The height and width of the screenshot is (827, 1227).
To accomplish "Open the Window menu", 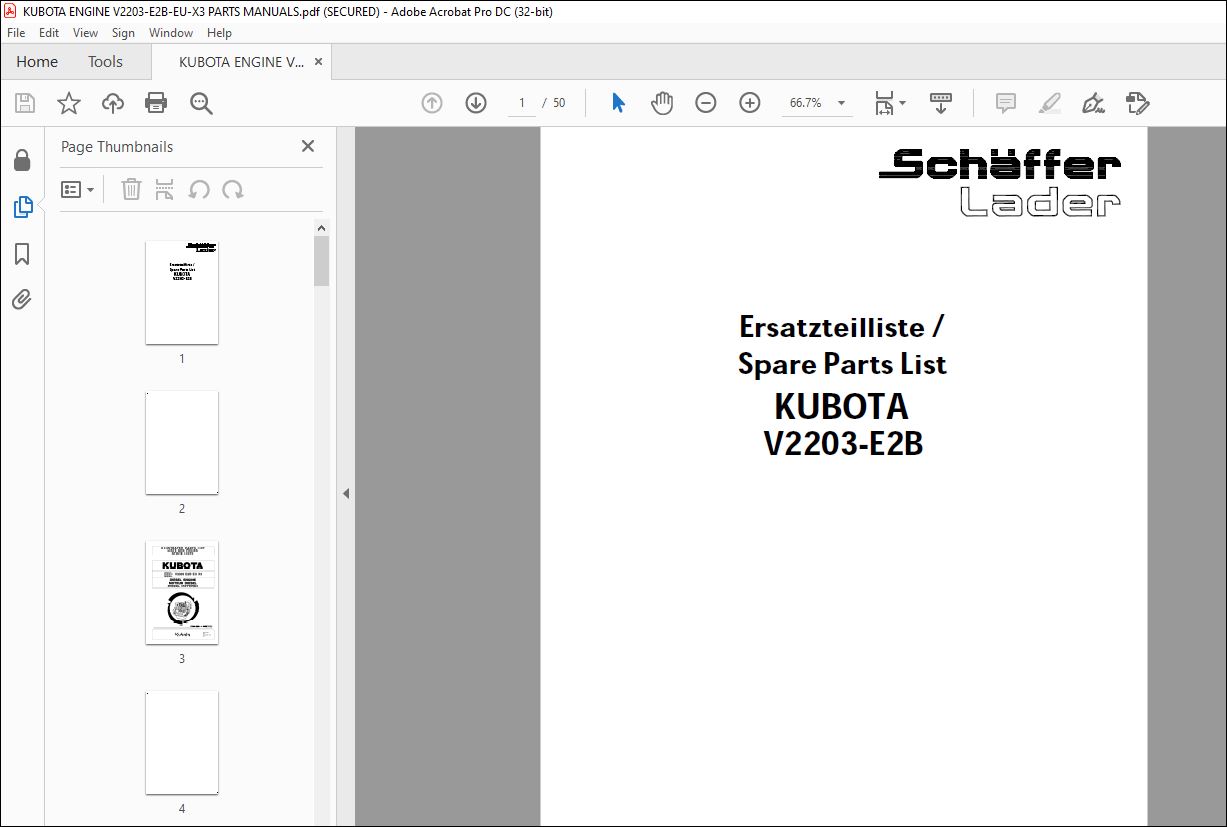I will pyautogui.click(x=171, y=33).
